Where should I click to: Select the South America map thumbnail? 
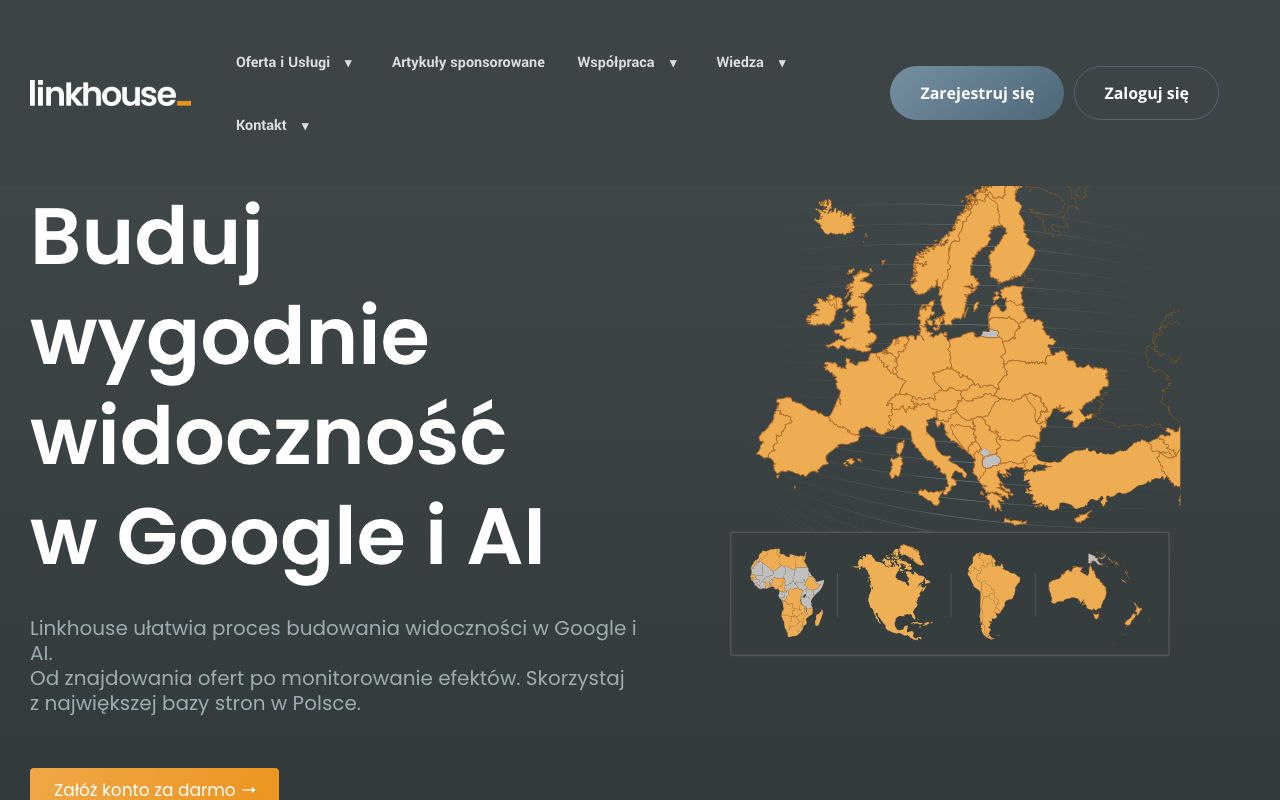tap(991, 594)
